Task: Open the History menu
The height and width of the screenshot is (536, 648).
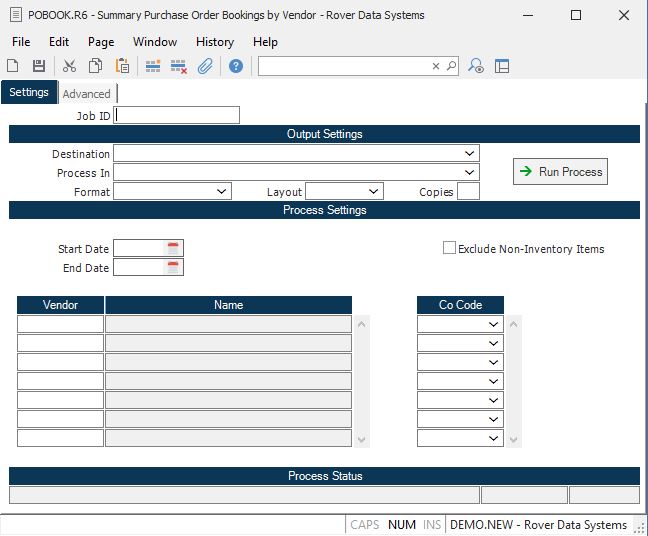Action: coord(214,42)
